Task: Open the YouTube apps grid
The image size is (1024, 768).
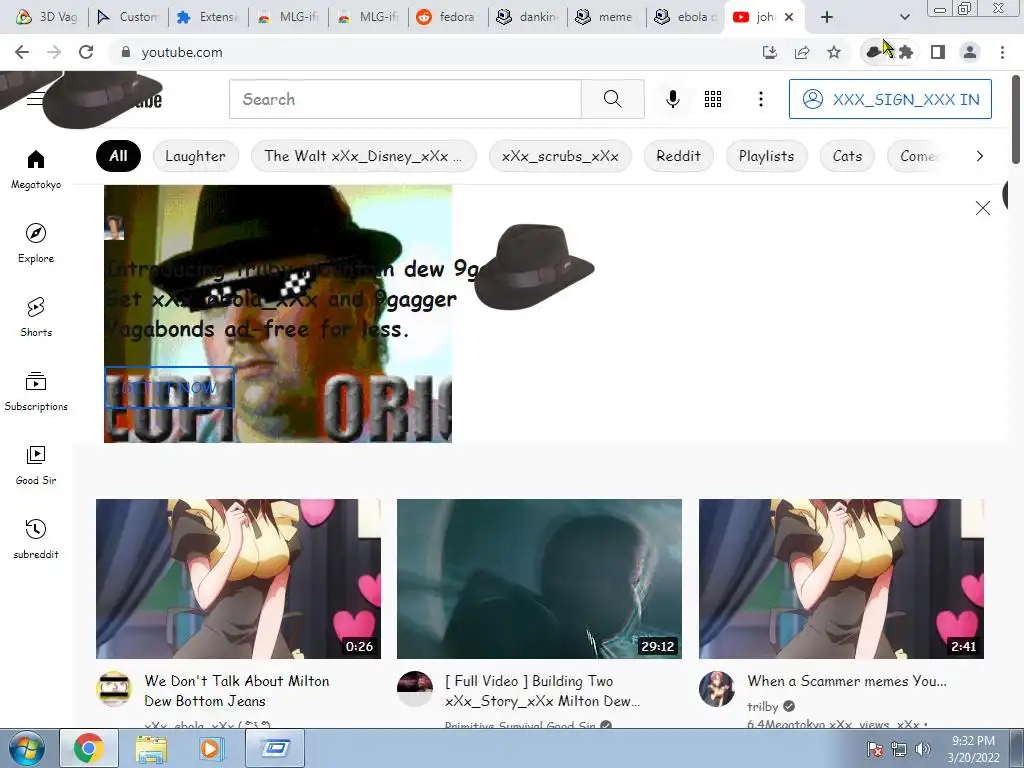Action: pos(712,99)
